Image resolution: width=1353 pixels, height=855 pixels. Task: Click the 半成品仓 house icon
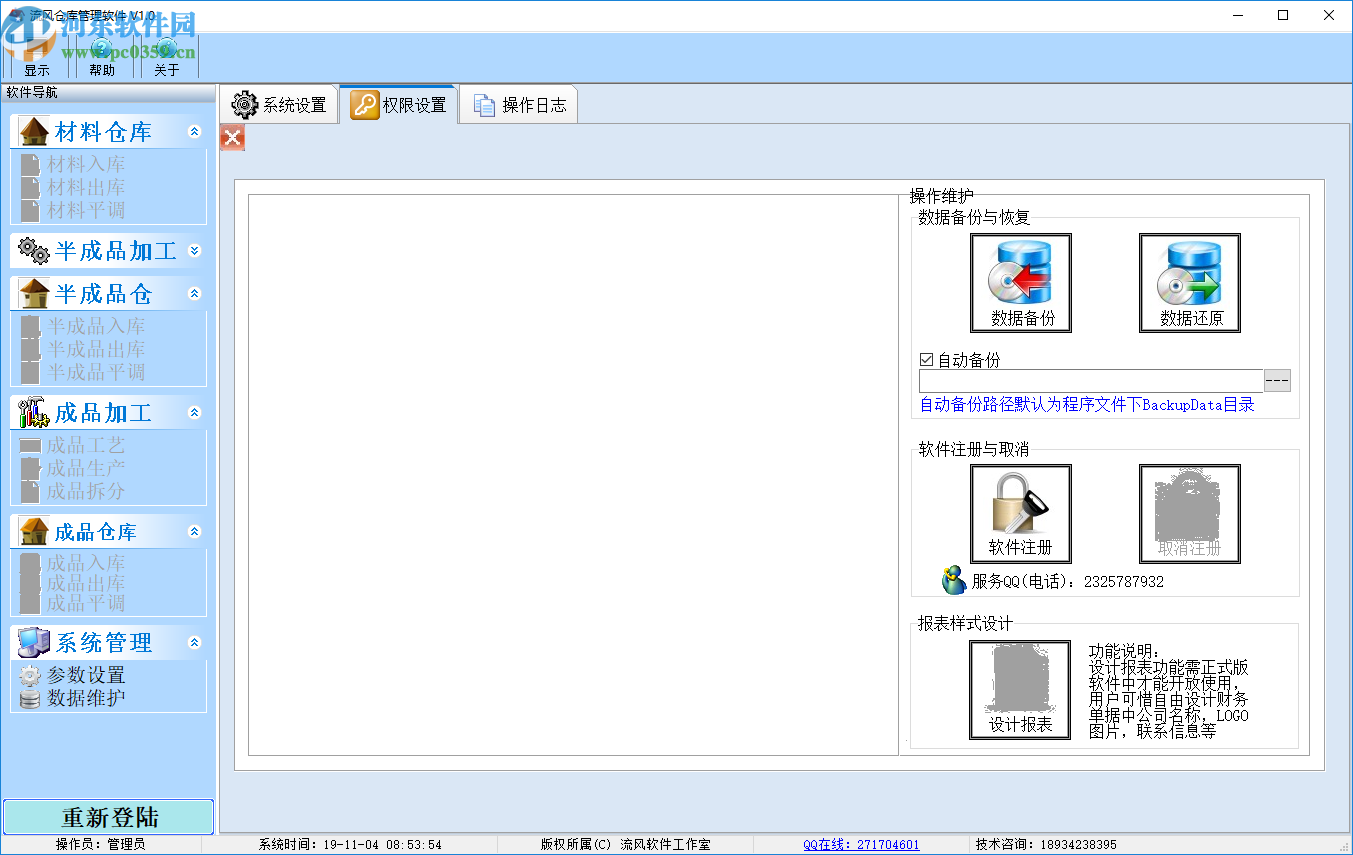coord(34,293)
